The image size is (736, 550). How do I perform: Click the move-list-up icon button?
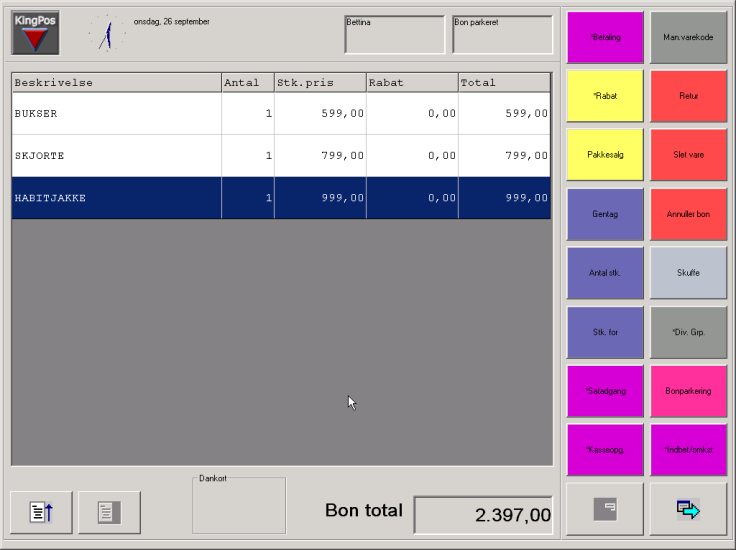[41, 512]
